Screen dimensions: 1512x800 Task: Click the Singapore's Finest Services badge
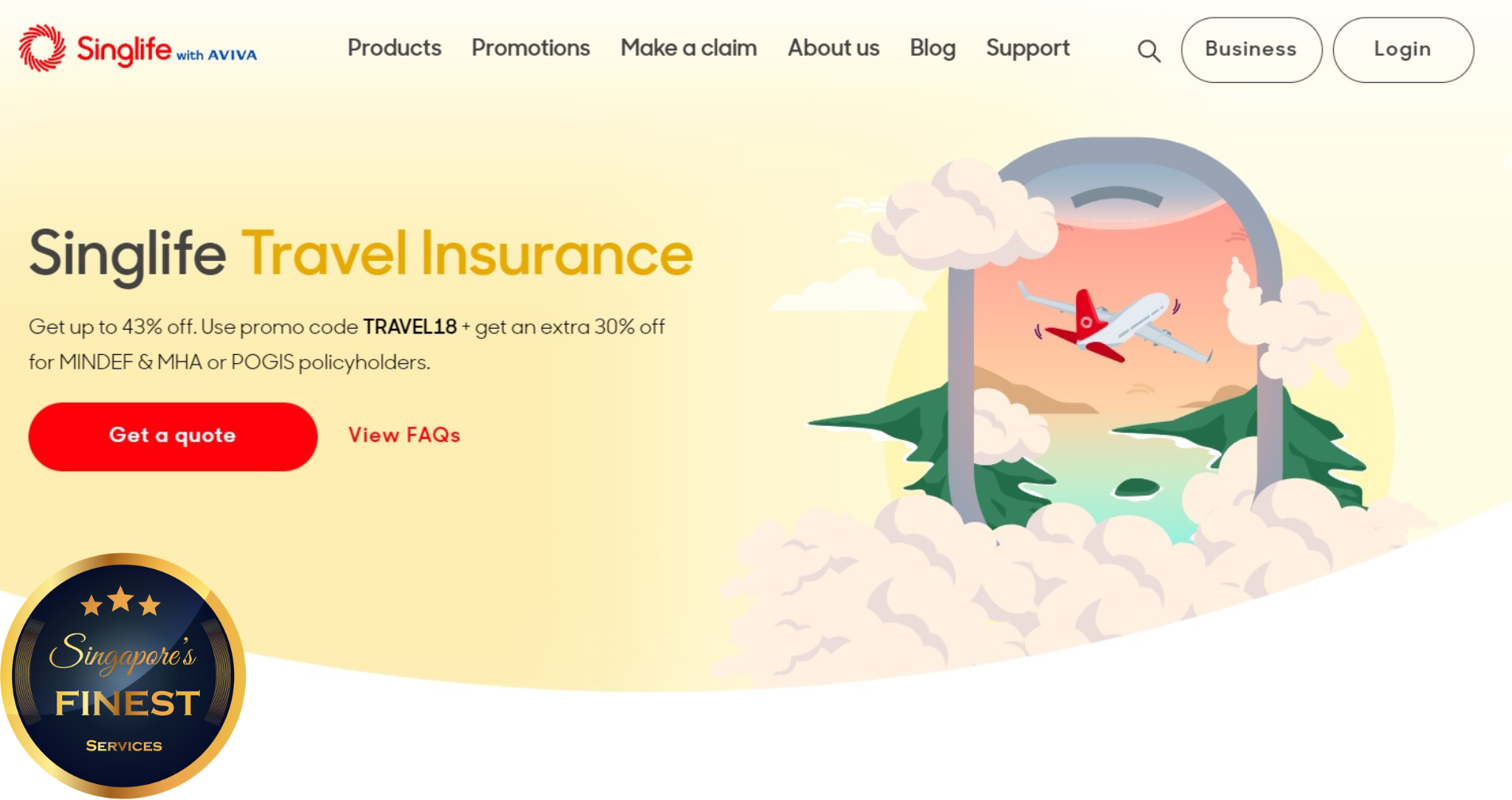123,676
